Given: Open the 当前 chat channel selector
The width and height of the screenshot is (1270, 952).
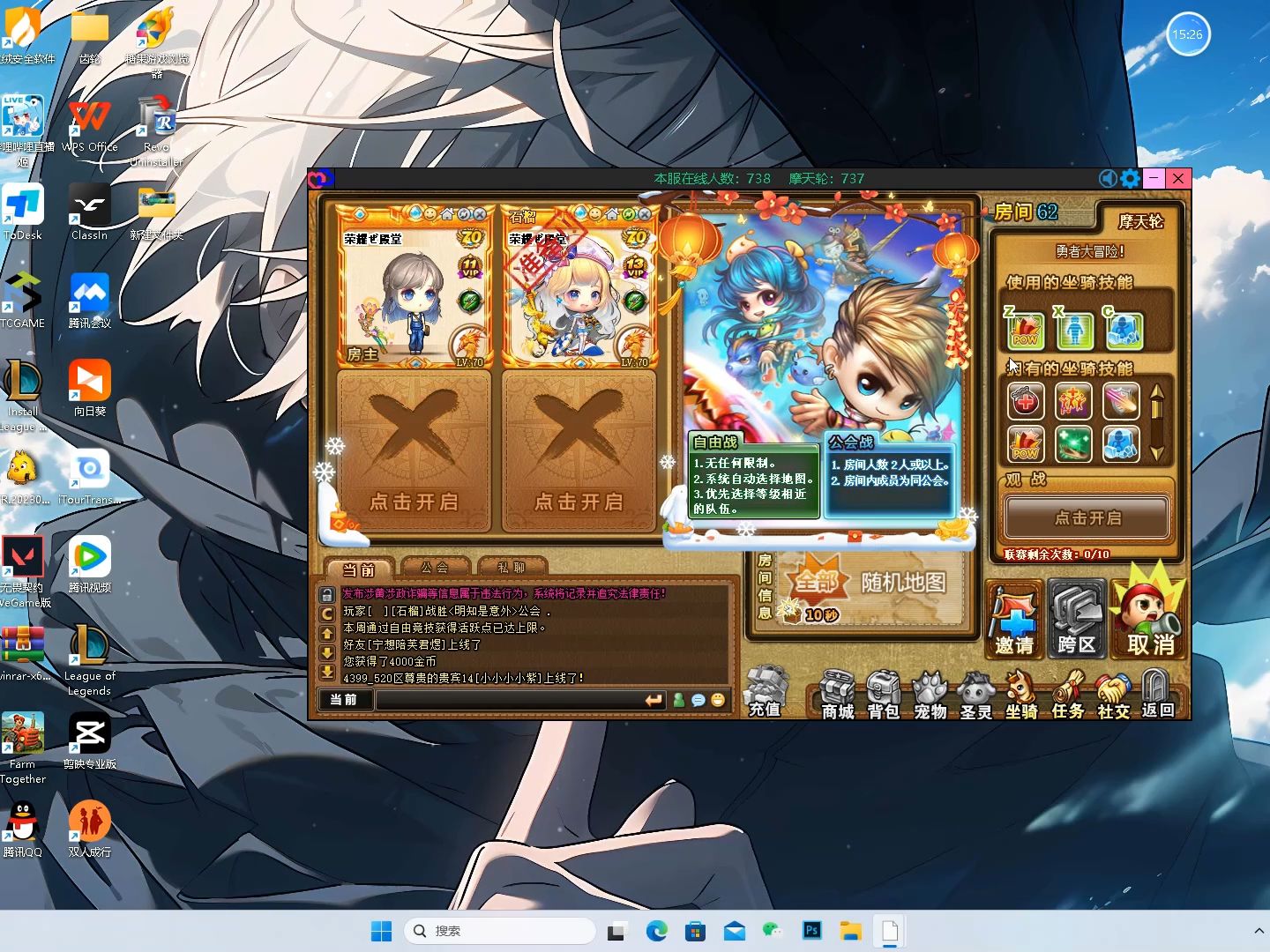Looking at the screenshot, I should pos(344,700).
